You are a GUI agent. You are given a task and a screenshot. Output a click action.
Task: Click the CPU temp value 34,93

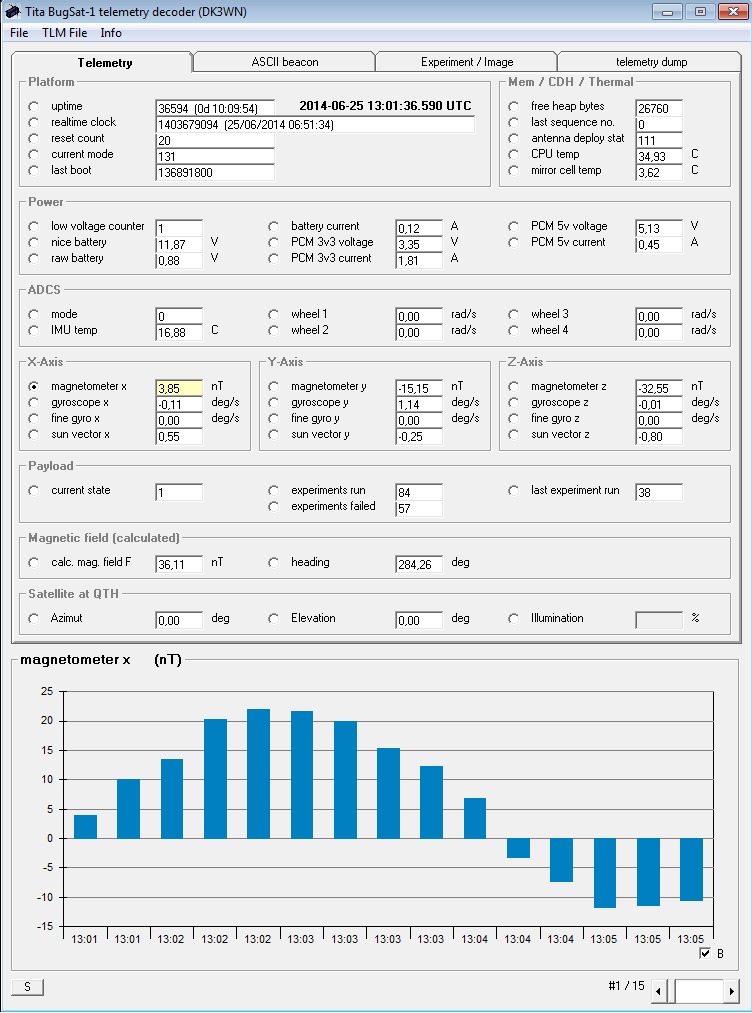(659, 156)
